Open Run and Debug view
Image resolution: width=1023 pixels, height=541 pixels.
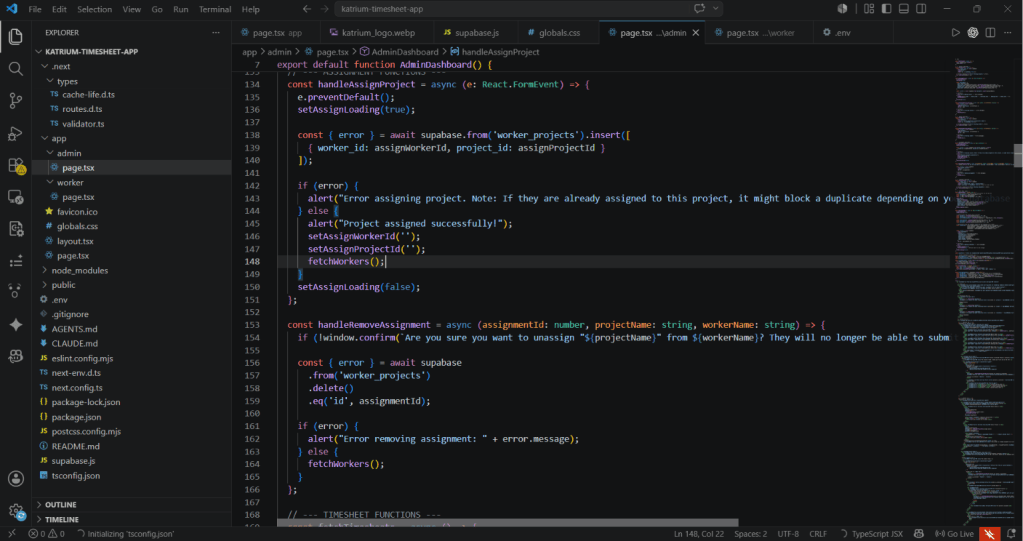click(x=16, y=133)
